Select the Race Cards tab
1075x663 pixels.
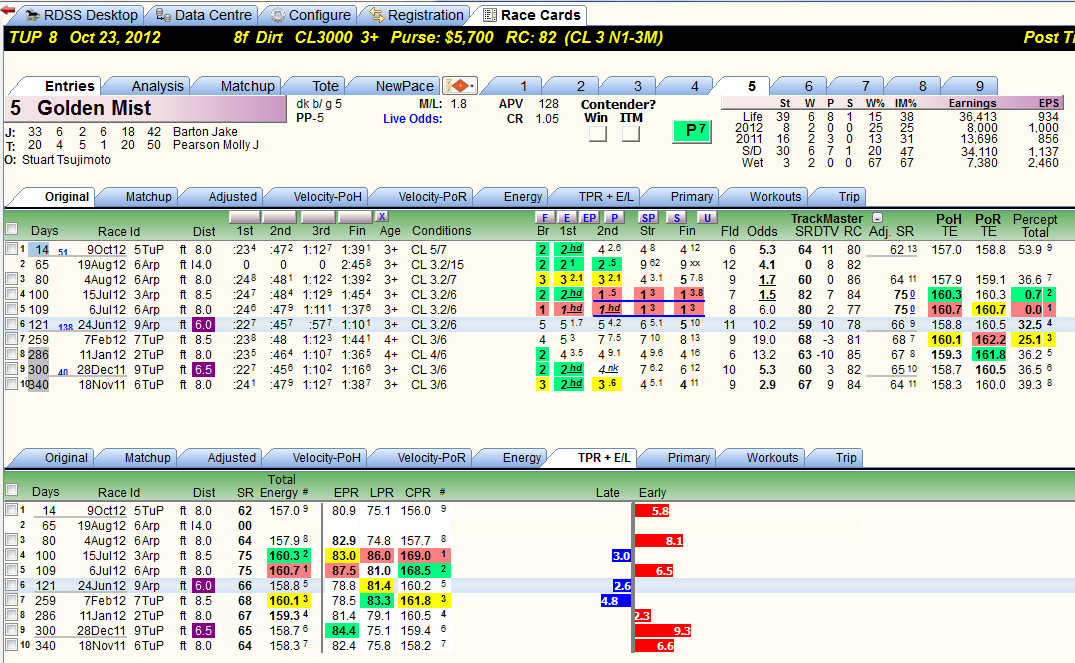coord(532,15)
